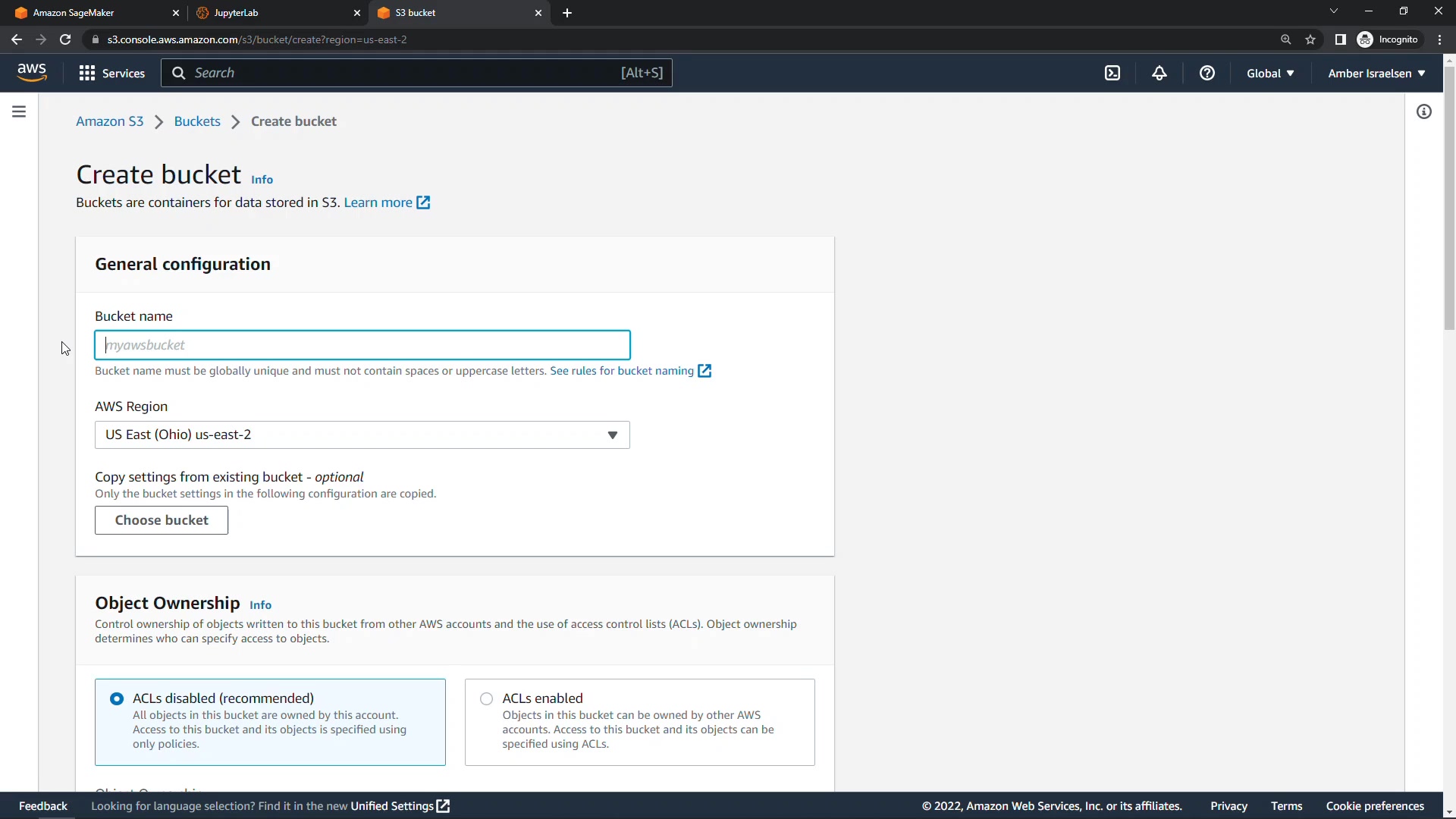Expand the Amber Israelsen account menu
This screenshot has width=1456, height=819.
(x=1376, y=73)
